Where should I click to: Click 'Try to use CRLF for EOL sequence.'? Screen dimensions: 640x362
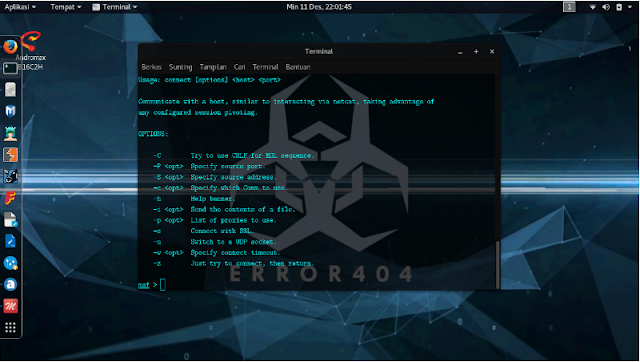click(252, 155)
